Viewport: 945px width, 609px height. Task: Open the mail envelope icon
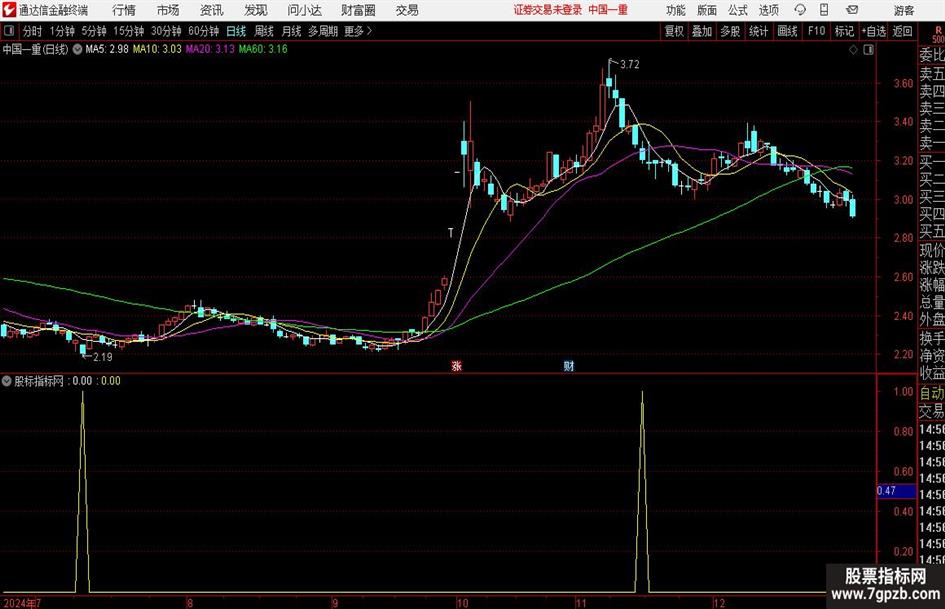pos(852,10)
